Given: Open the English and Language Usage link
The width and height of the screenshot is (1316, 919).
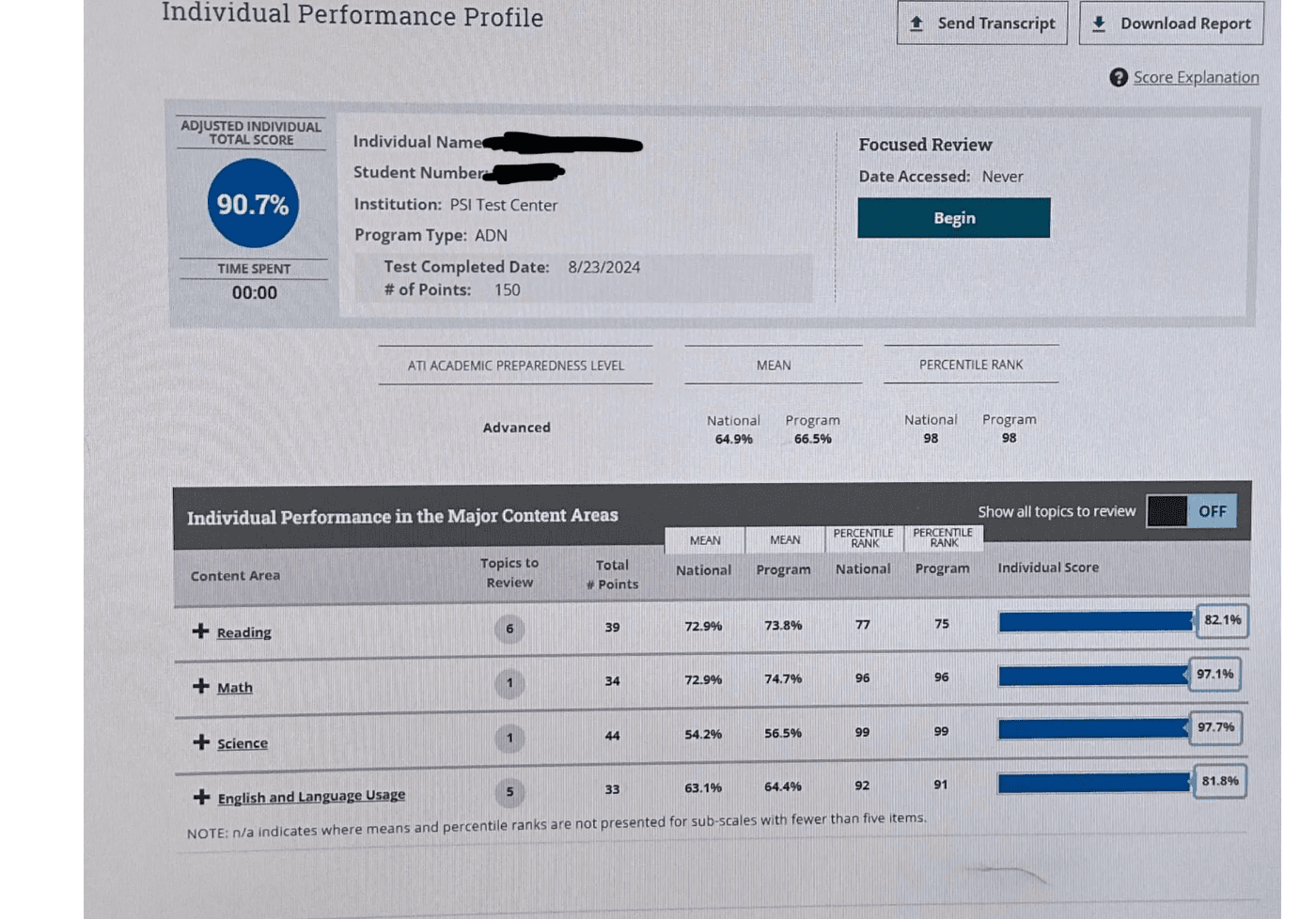Looking at the screenshot, I should click(311, 796).
